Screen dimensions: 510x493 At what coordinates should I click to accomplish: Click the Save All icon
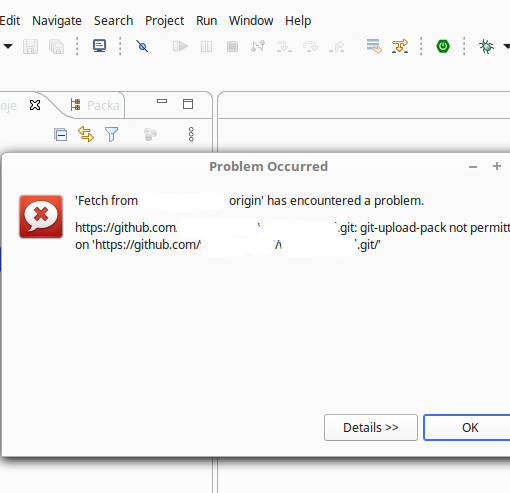[56, 46]
